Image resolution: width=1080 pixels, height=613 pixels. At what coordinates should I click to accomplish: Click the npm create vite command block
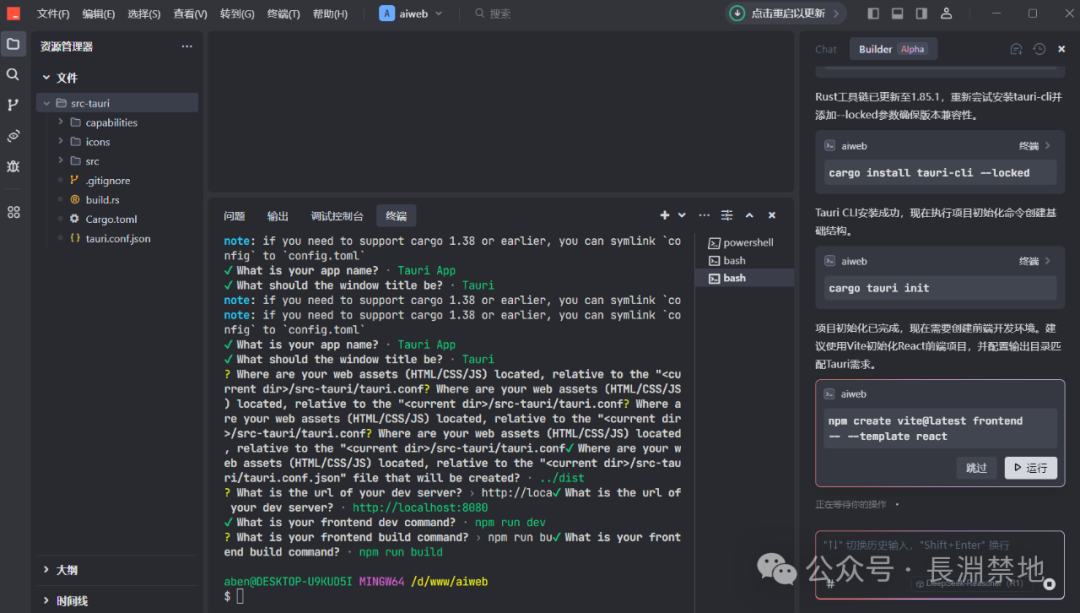(x=939, y=428)
